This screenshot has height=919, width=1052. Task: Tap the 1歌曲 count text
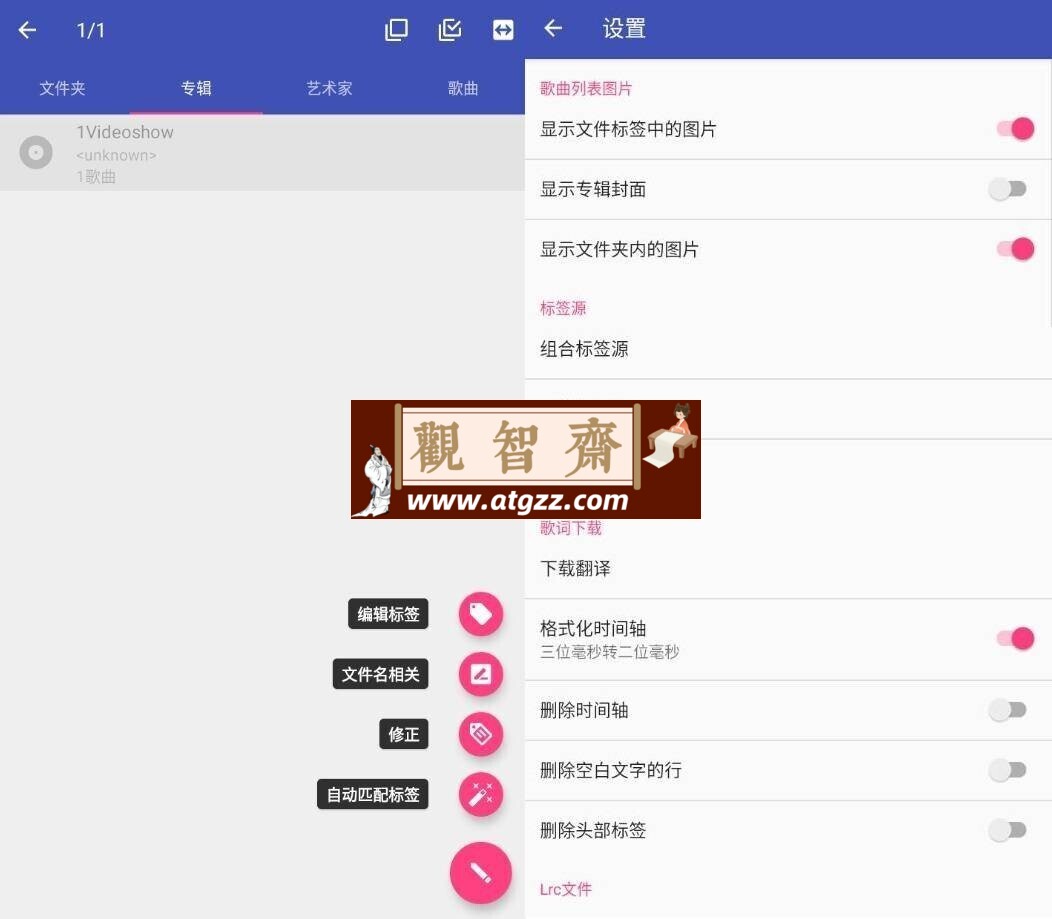96,176
